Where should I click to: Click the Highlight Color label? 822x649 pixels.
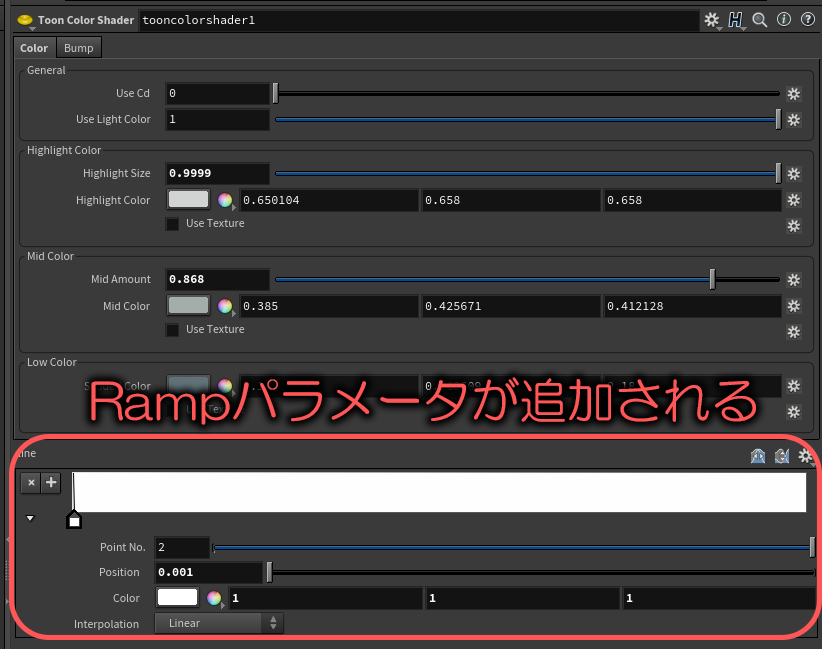[x=113, y=200]
